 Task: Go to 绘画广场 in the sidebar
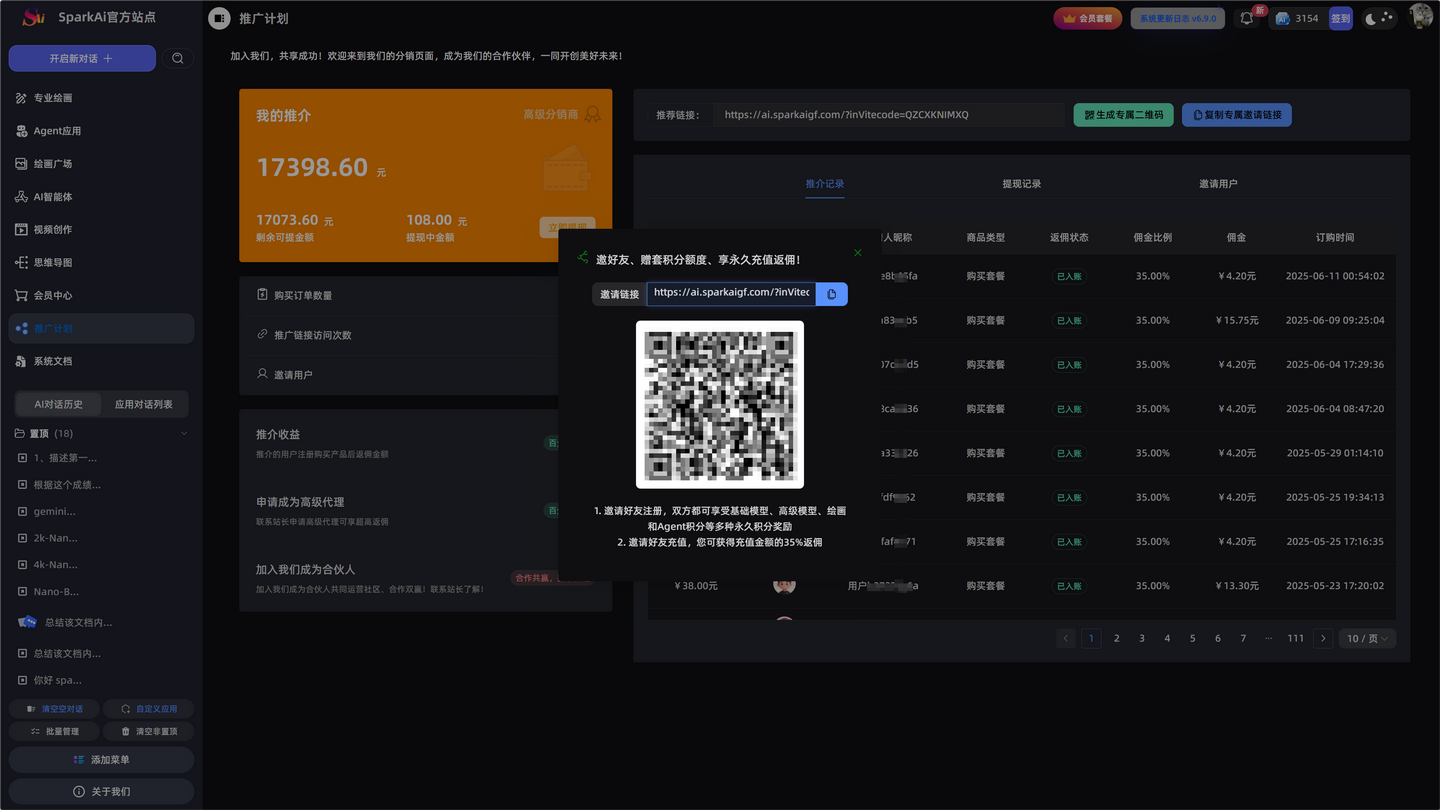click(101, 164)
